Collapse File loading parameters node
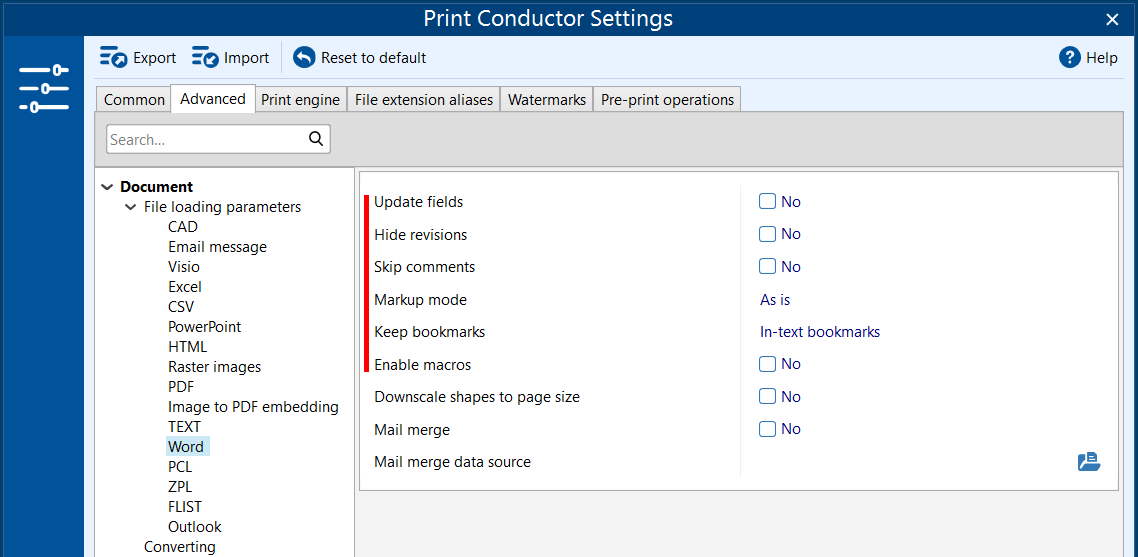Image resolution: width=1138 pixels, height=557 pixels. click(131, 207)
